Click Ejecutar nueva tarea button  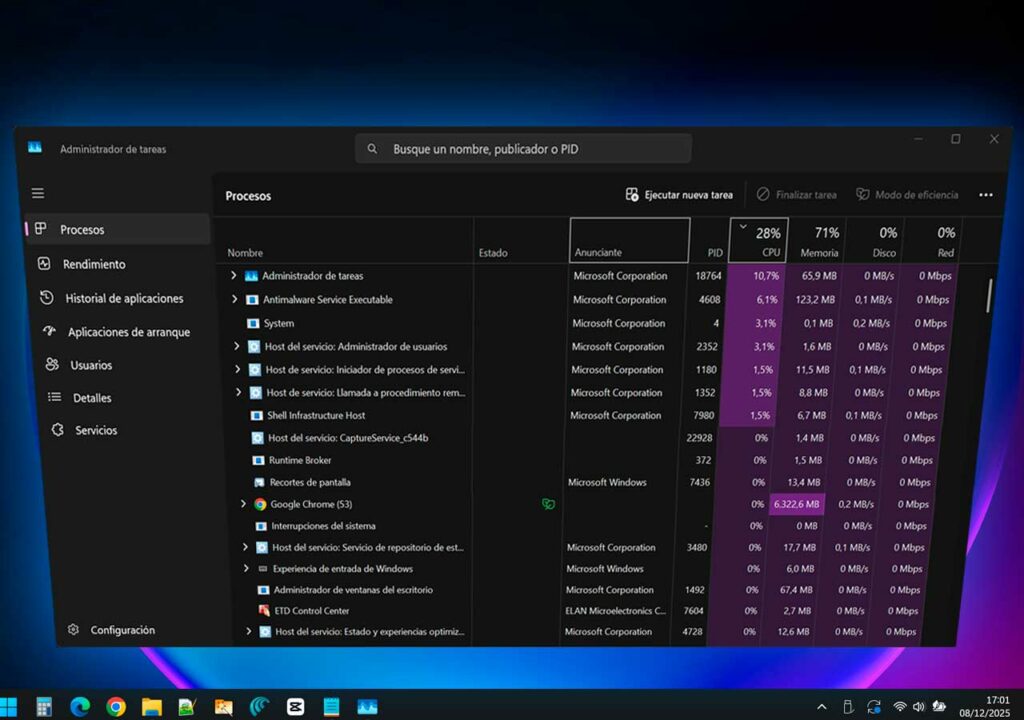click(679, 195)
